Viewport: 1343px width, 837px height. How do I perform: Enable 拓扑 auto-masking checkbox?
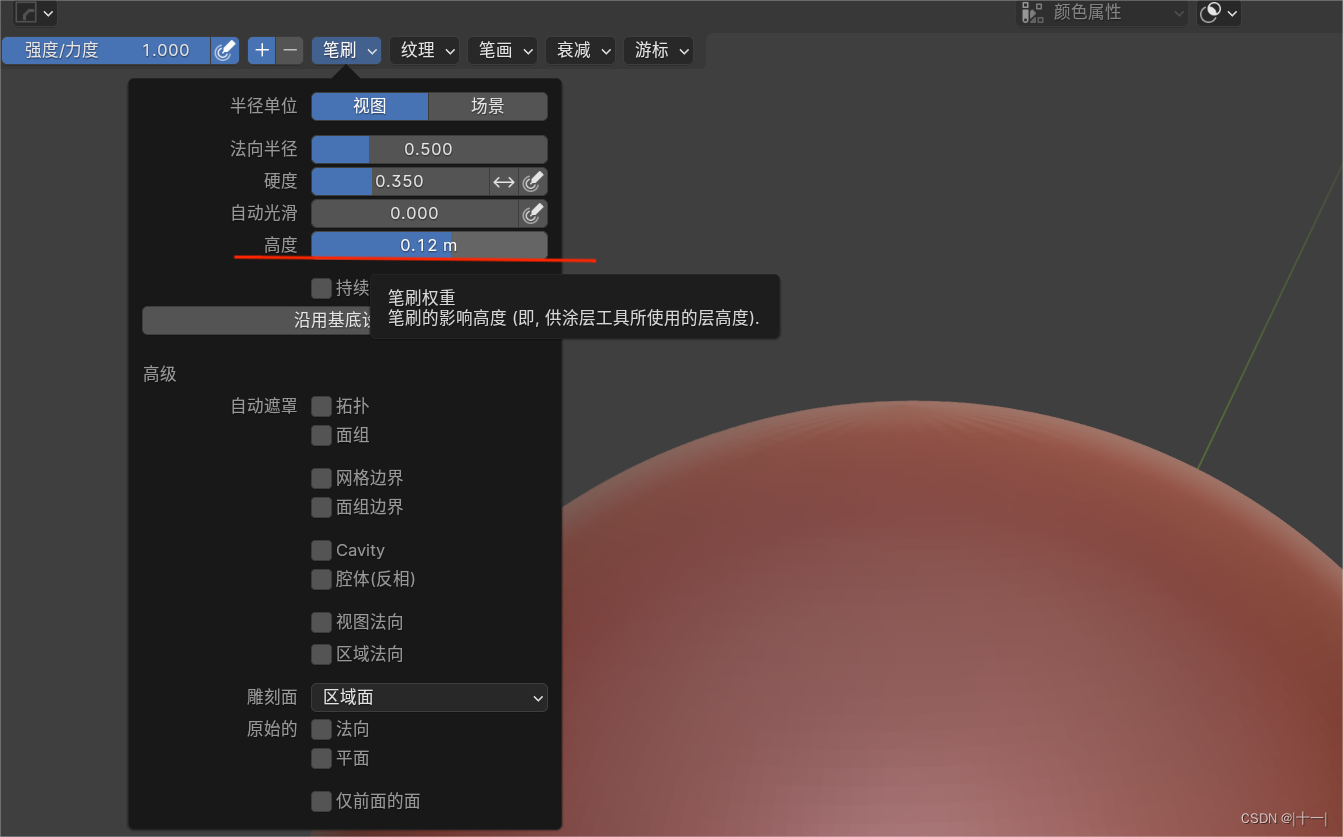coord(321,406)
